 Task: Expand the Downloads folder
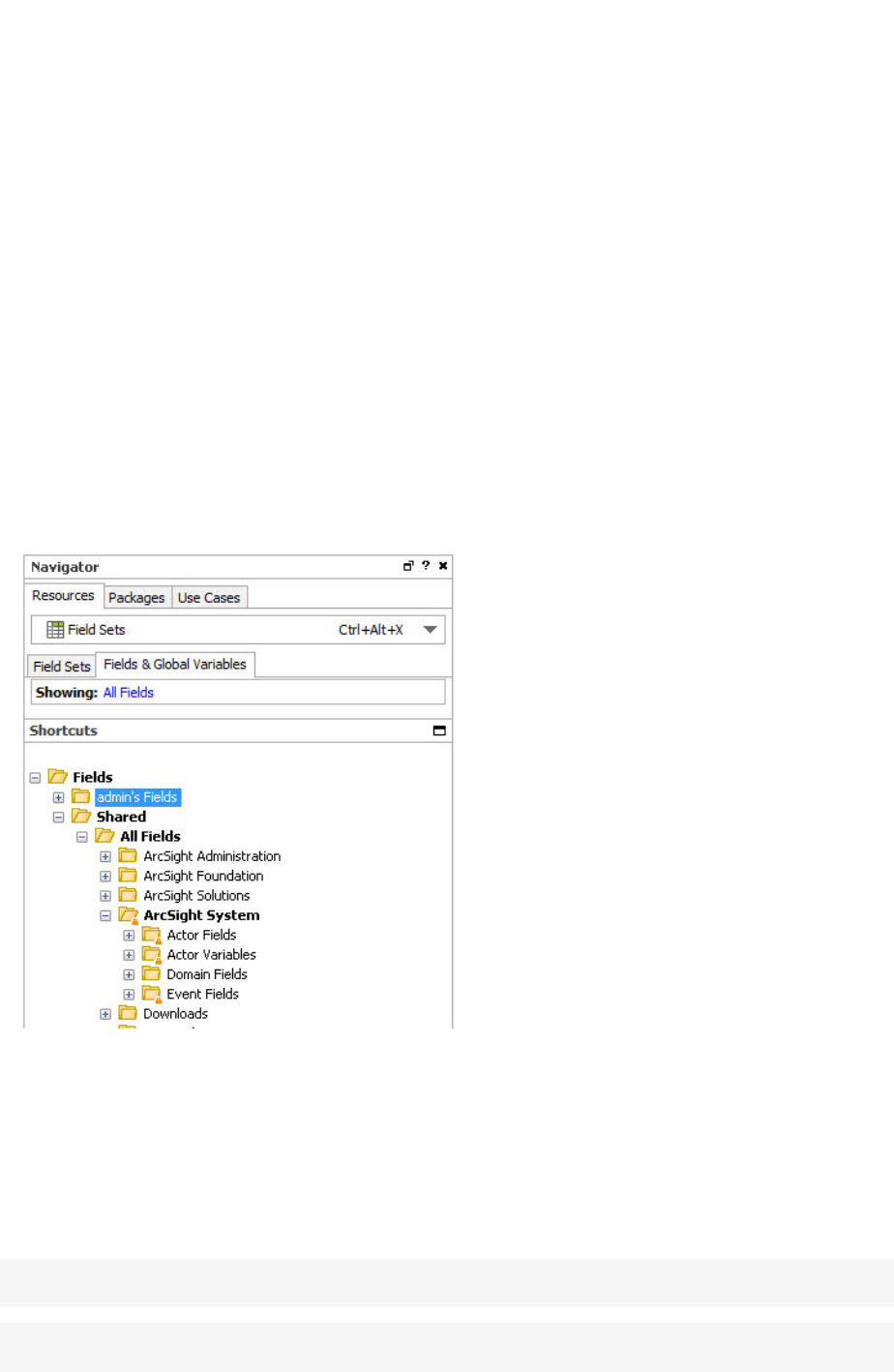105,1015
